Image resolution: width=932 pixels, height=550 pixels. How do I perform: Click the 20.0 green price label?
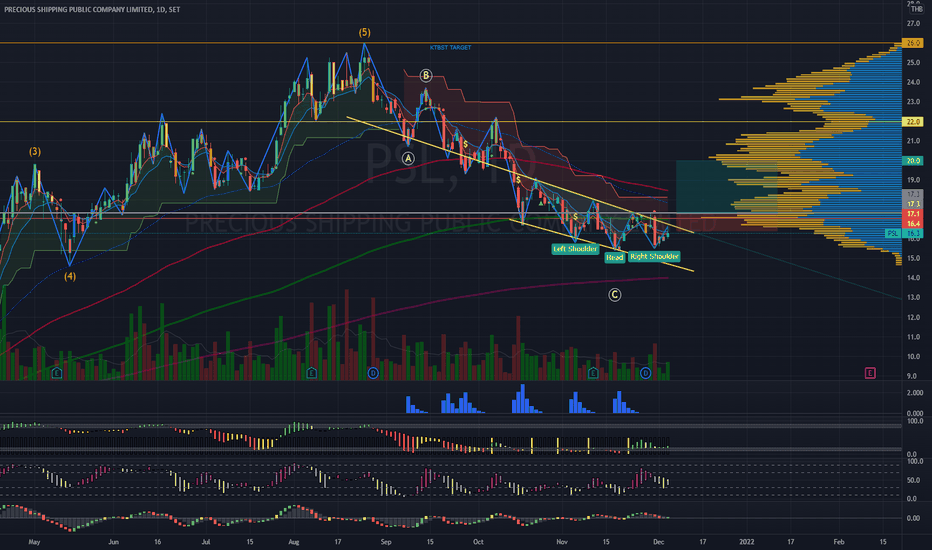click(913, 161)
